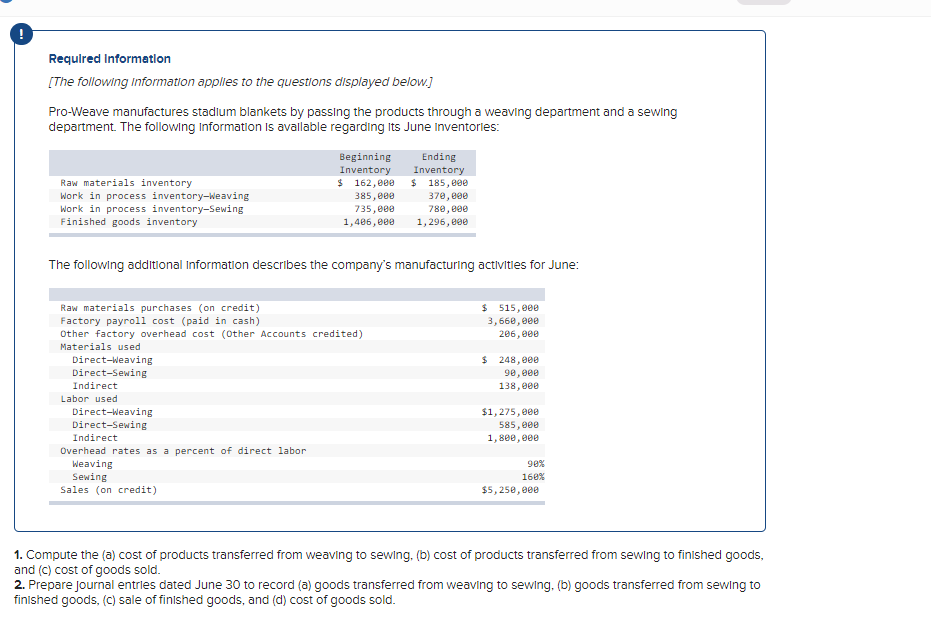This screenshot has width=931, height=626.
Task: Select 'Work in process inventory—Sewing' label
Action: 151,209
